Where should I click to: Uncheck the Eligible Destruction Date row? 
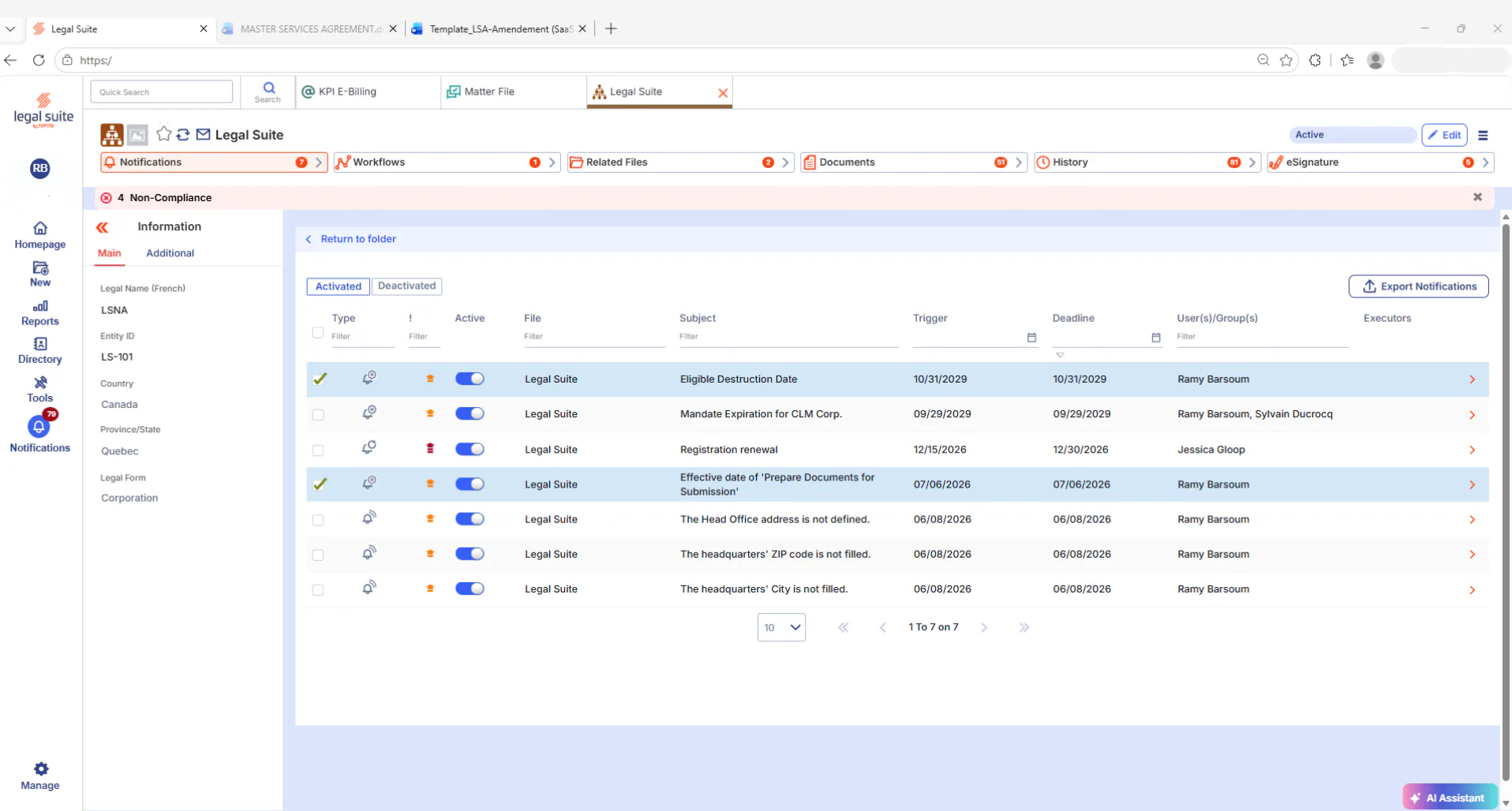[x=320, y=379]
